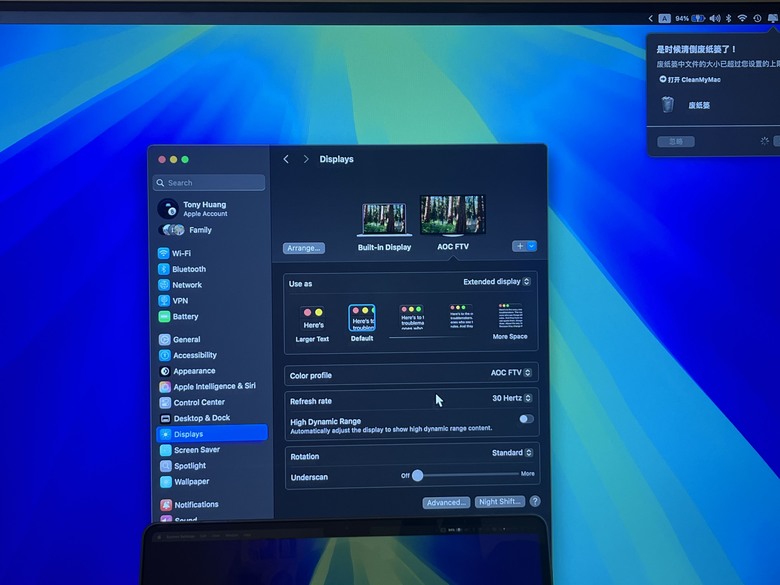
Task: Open Wallpaper settings in the sidebar
Action: click(x=185, y=482)
